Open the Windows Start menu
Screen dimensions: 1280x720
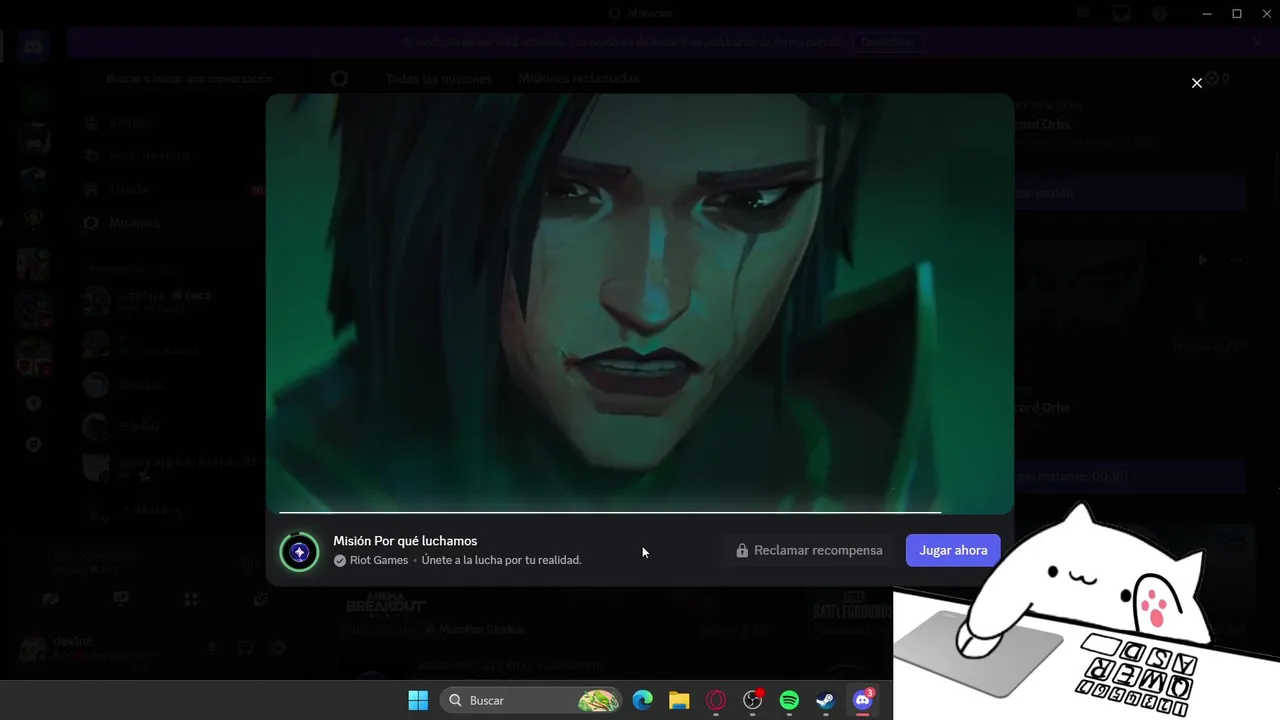click(x=418, y=700)
